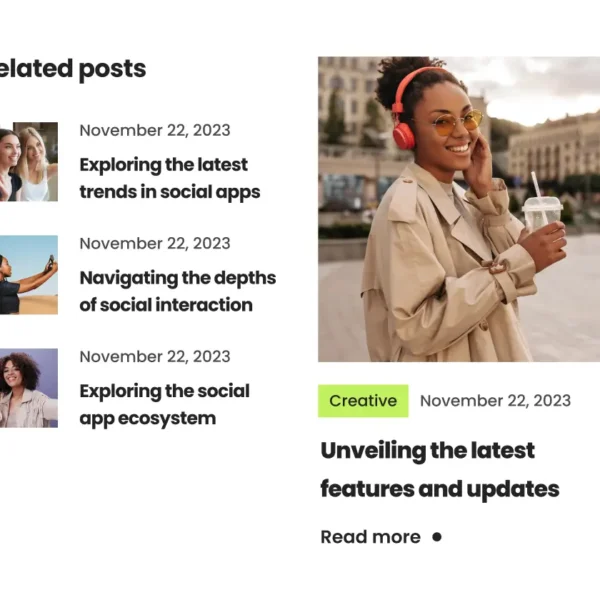Click the Related posts heading
The width and height of the screenshot is (600, 600).
click(x=73, y=70)
